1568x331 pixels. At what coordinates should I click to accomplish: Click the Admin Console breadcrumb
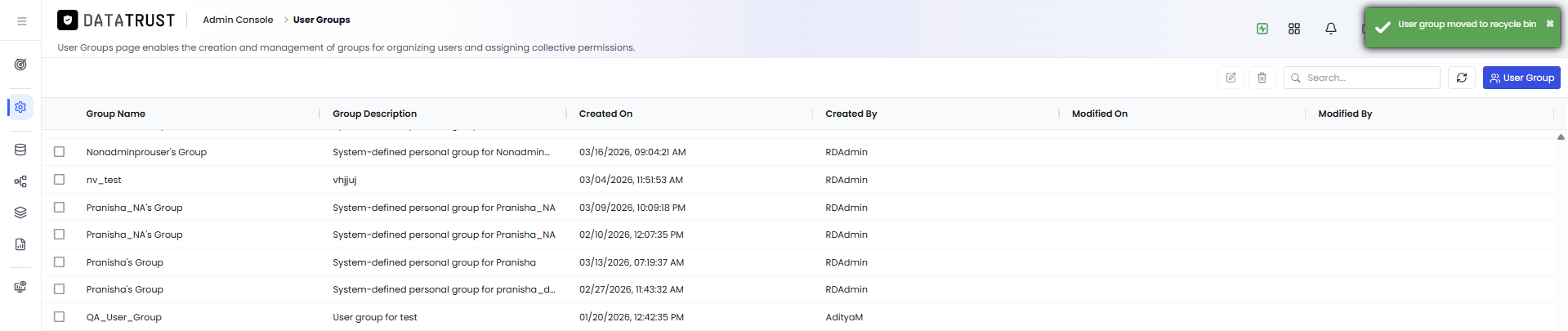click(x=238, y=20)
